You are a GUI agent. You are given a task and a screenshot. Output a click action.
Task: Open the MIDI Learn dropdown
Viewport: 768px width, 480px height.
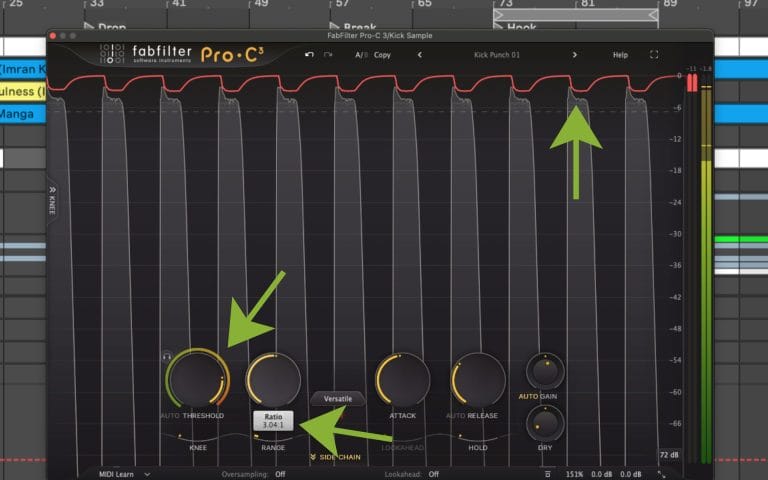(124, 474)
